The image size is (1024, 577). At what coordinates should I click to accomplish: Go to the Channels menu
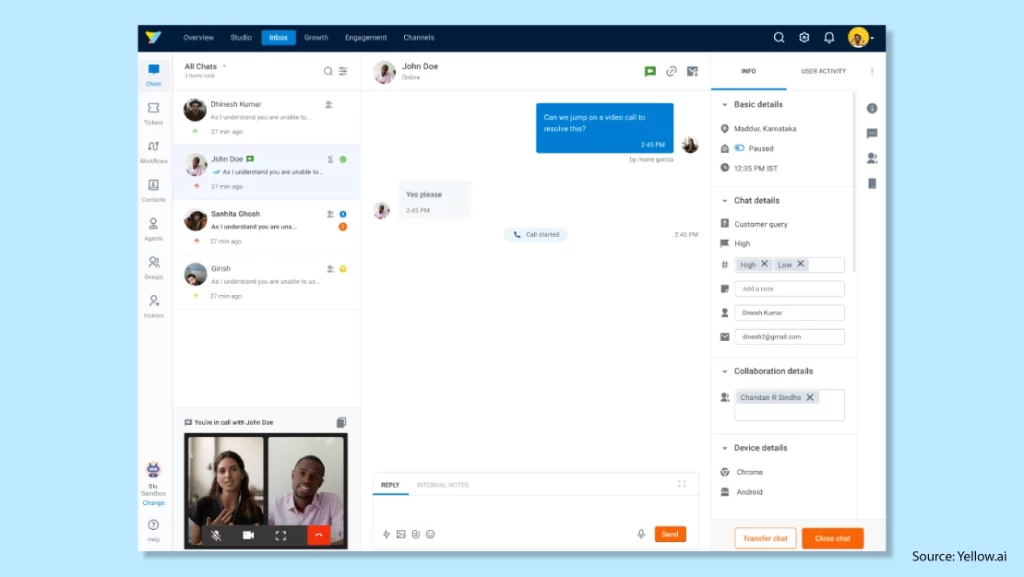coord(419,38)
